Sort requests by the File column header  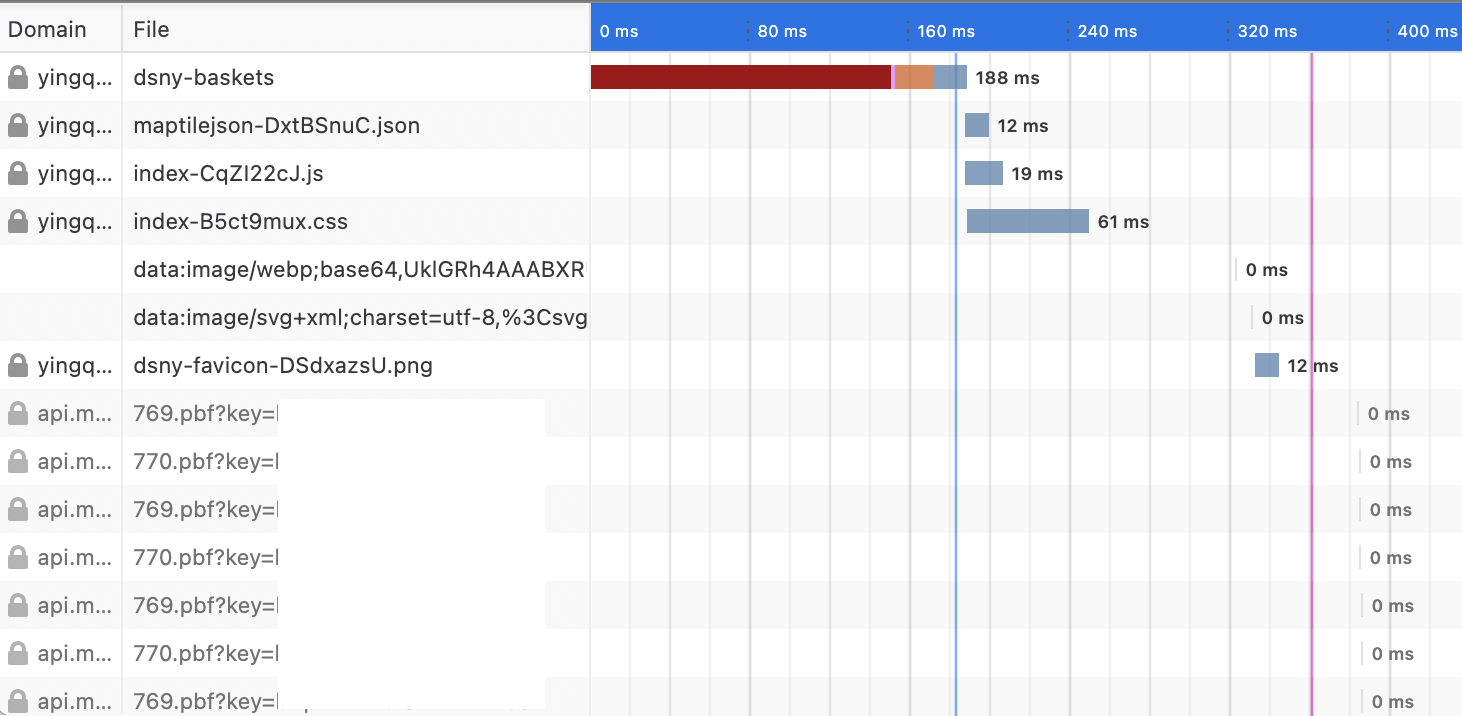(x=152, y=29)
